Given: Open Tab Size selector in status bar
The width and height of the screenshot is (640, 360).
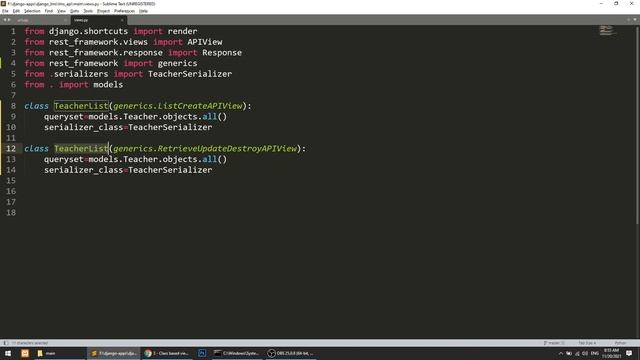Looking at the screenshot, I should 587,343.
